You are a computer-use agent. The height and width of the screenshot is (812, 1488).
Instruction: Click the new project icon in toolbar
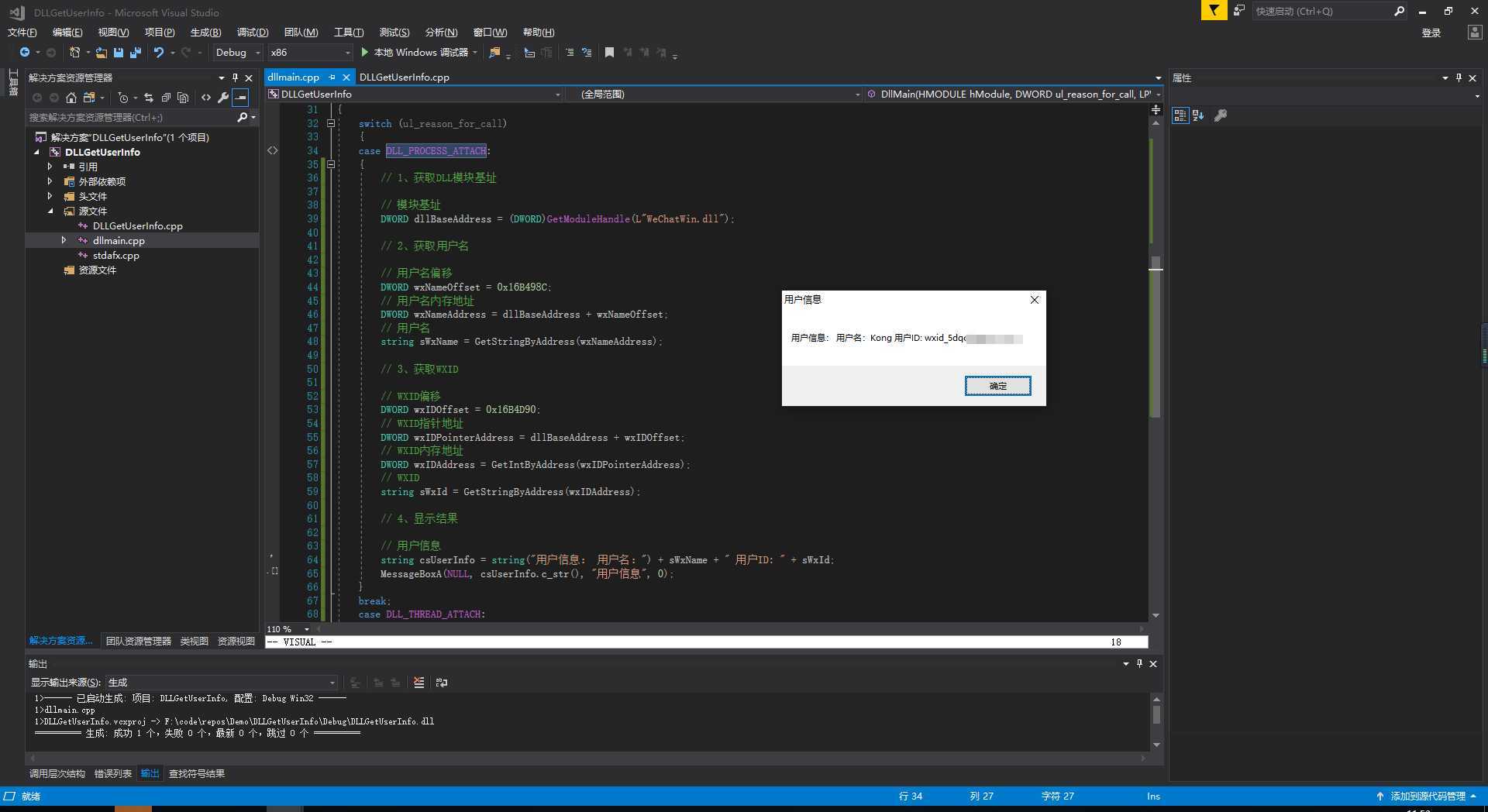(x=75, y=52)
